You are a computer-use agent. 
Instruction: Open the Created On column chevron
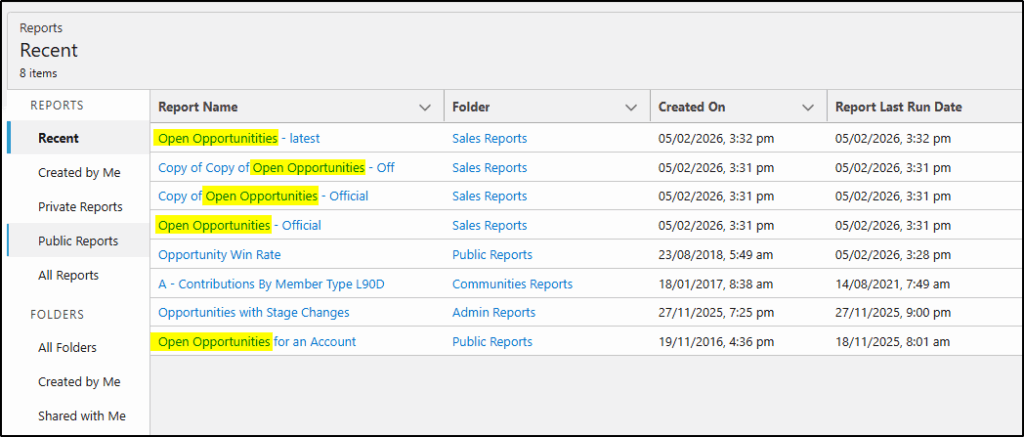[x=808, y=107]
